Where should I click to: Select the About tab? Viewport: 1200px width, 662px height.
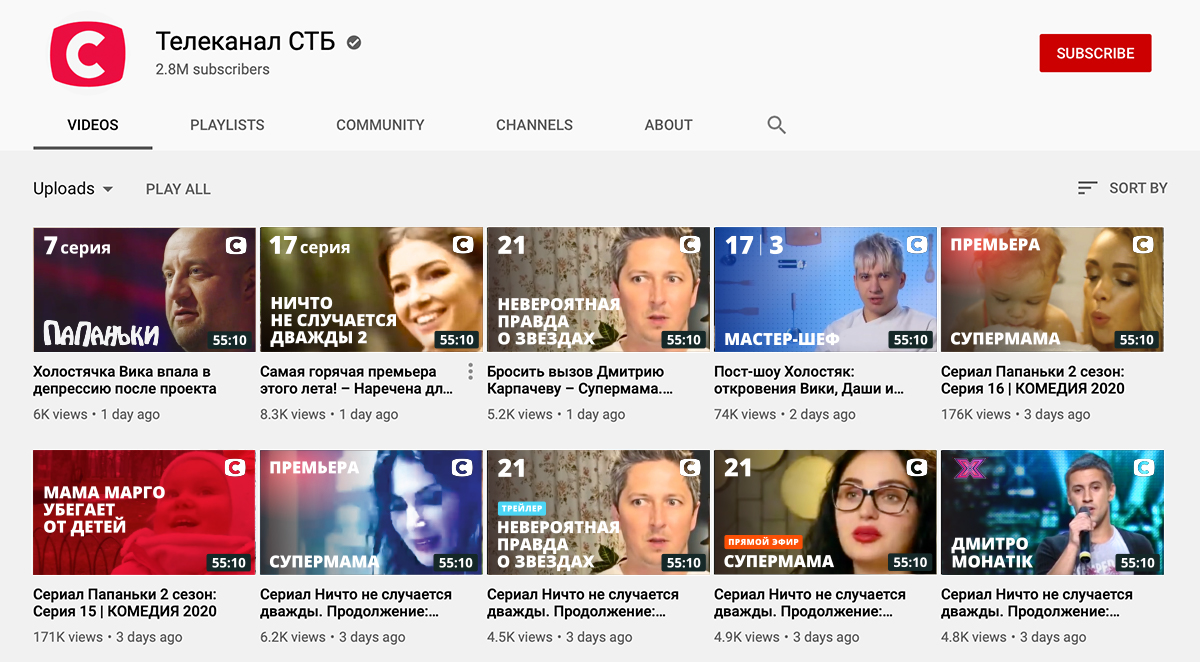click(x=668, y=125)
